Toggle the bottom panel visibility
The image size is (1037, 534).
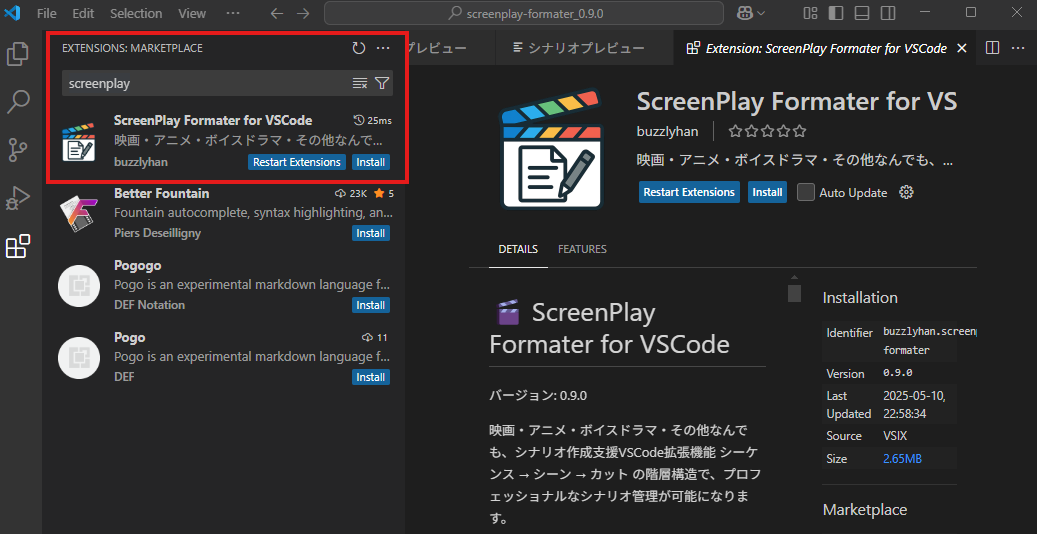coord(861,13)
